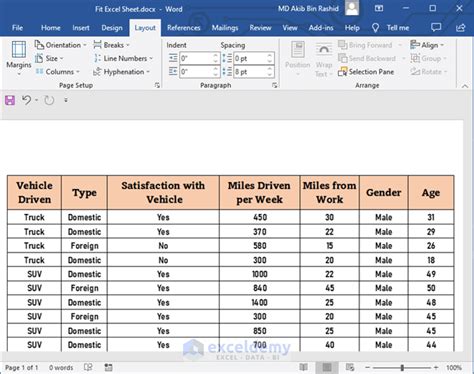Click the user account avatar
This screenshot has width=474, height=374.
pyautogui.click(x=352, y=8)
